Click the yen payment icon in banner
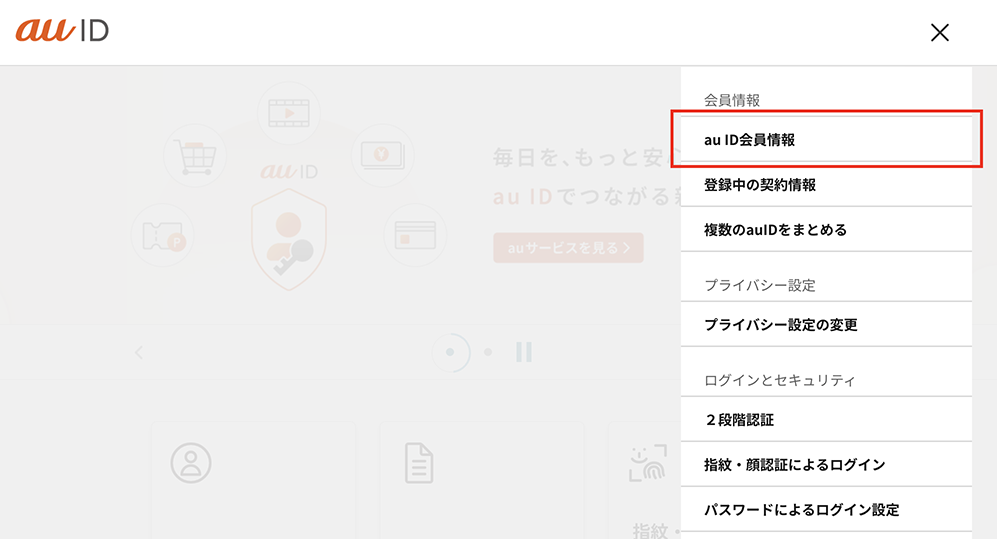This screenshot has width=997, height=539. (383, 155)
